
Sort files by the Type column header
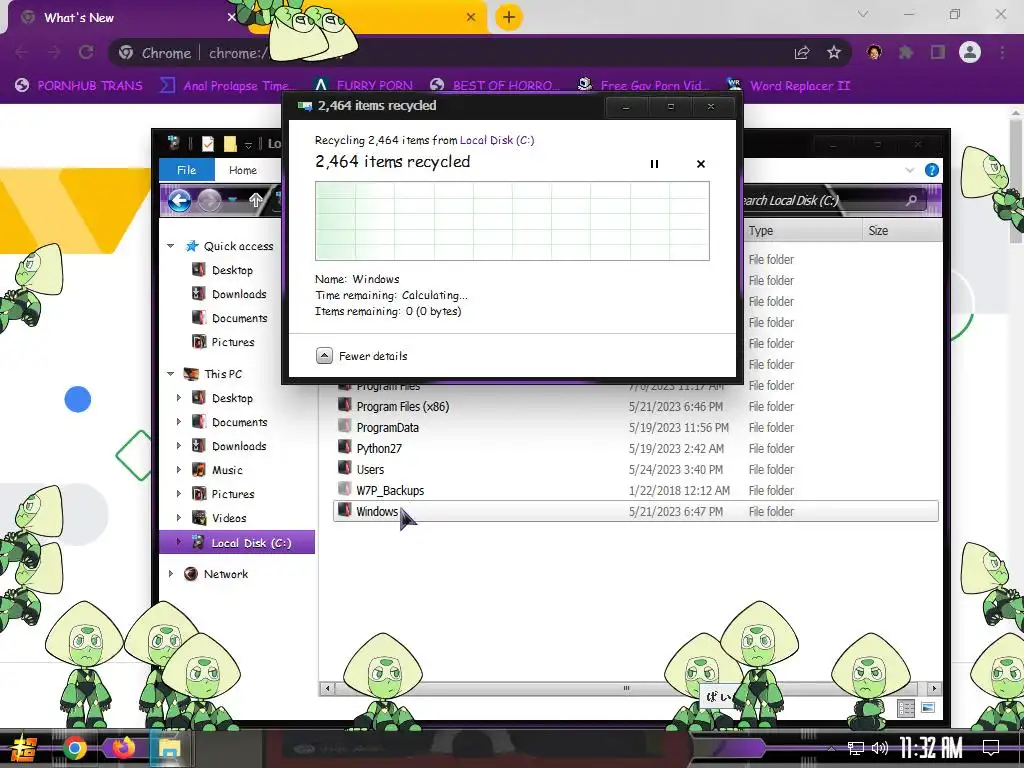click(x=803, y=231)
